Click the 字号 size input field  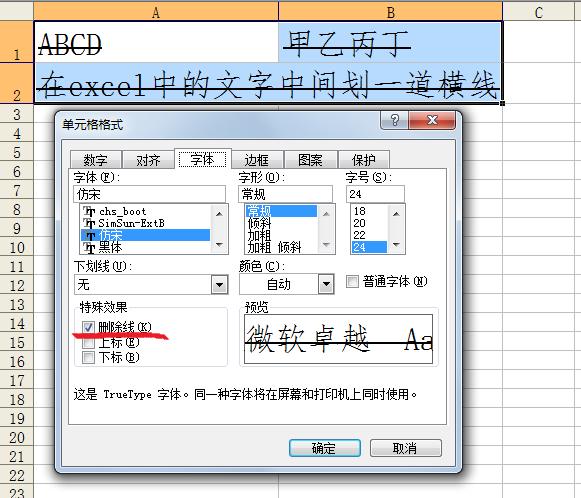coord(375,194)
